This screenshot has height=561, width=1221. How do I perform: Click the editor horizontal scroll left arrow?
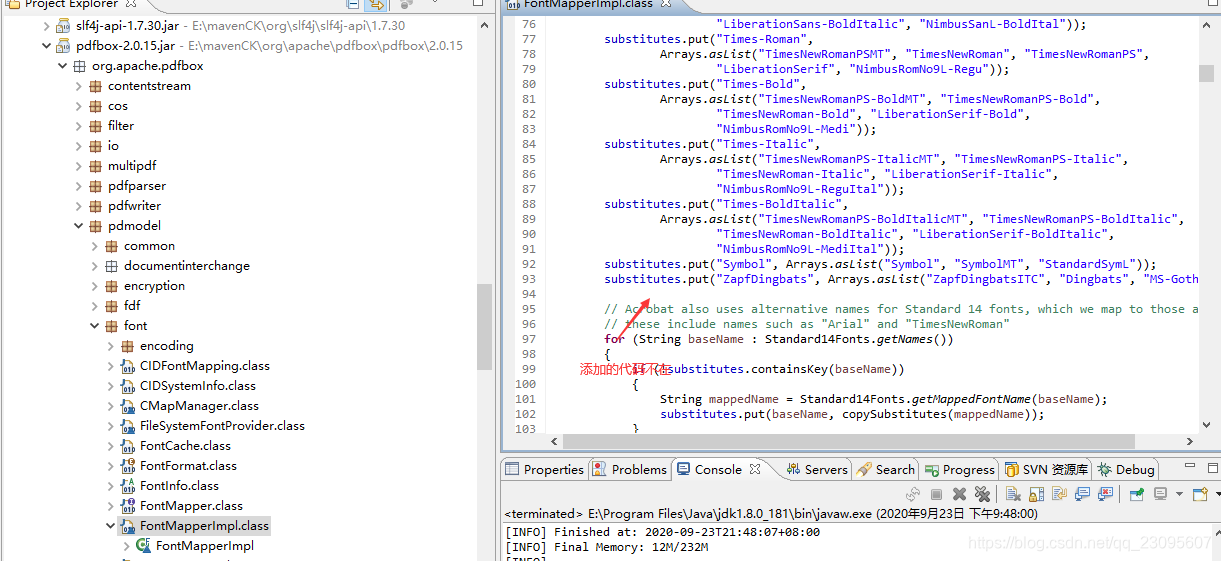555,441
